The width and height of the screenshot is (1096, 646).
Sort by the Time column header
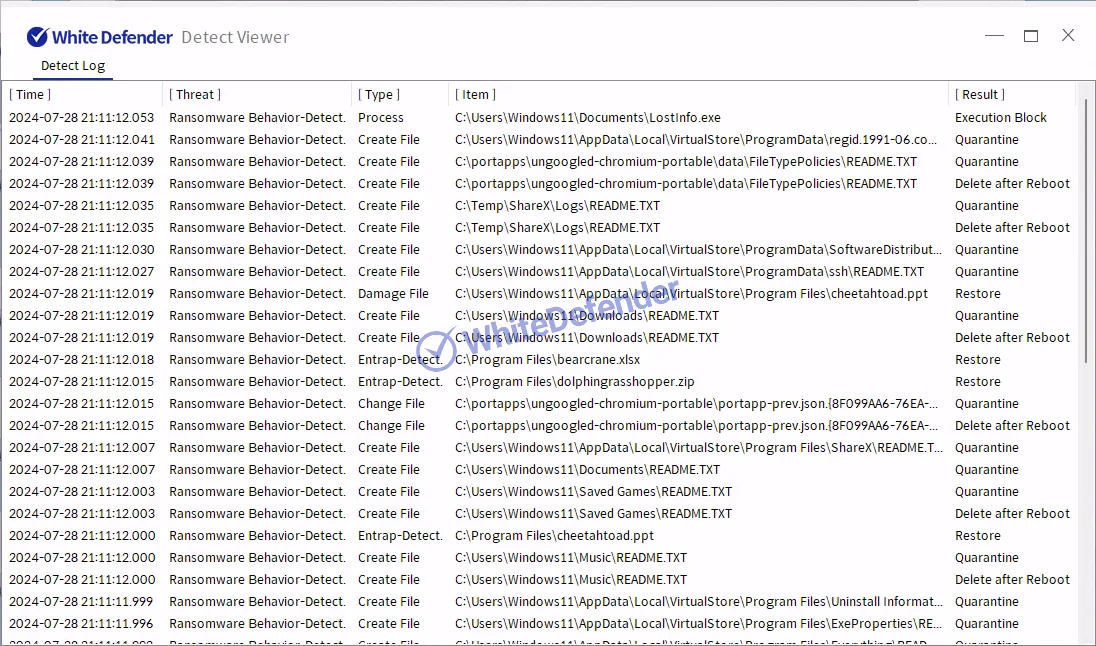point(30,95)
